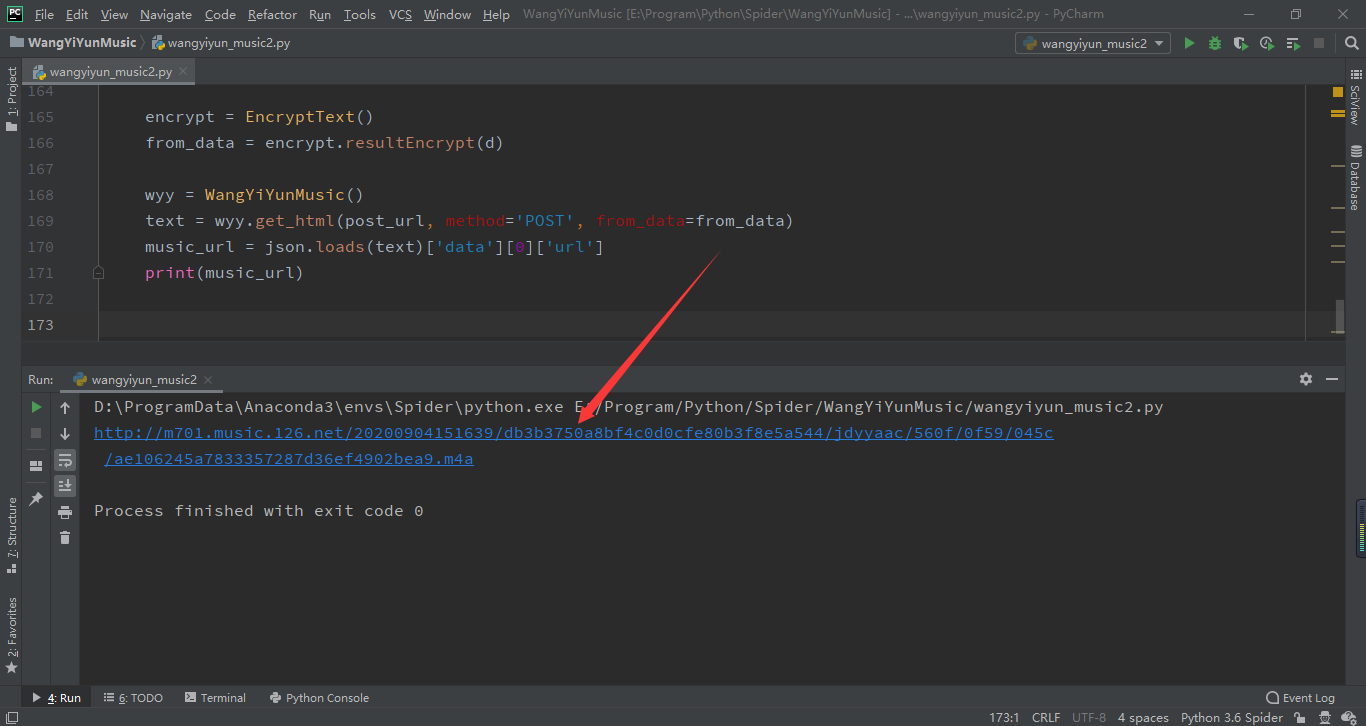The width and height of the screenshot is (1366, 726).
Task: Open the Event Log
Action: coord(1300,698)
